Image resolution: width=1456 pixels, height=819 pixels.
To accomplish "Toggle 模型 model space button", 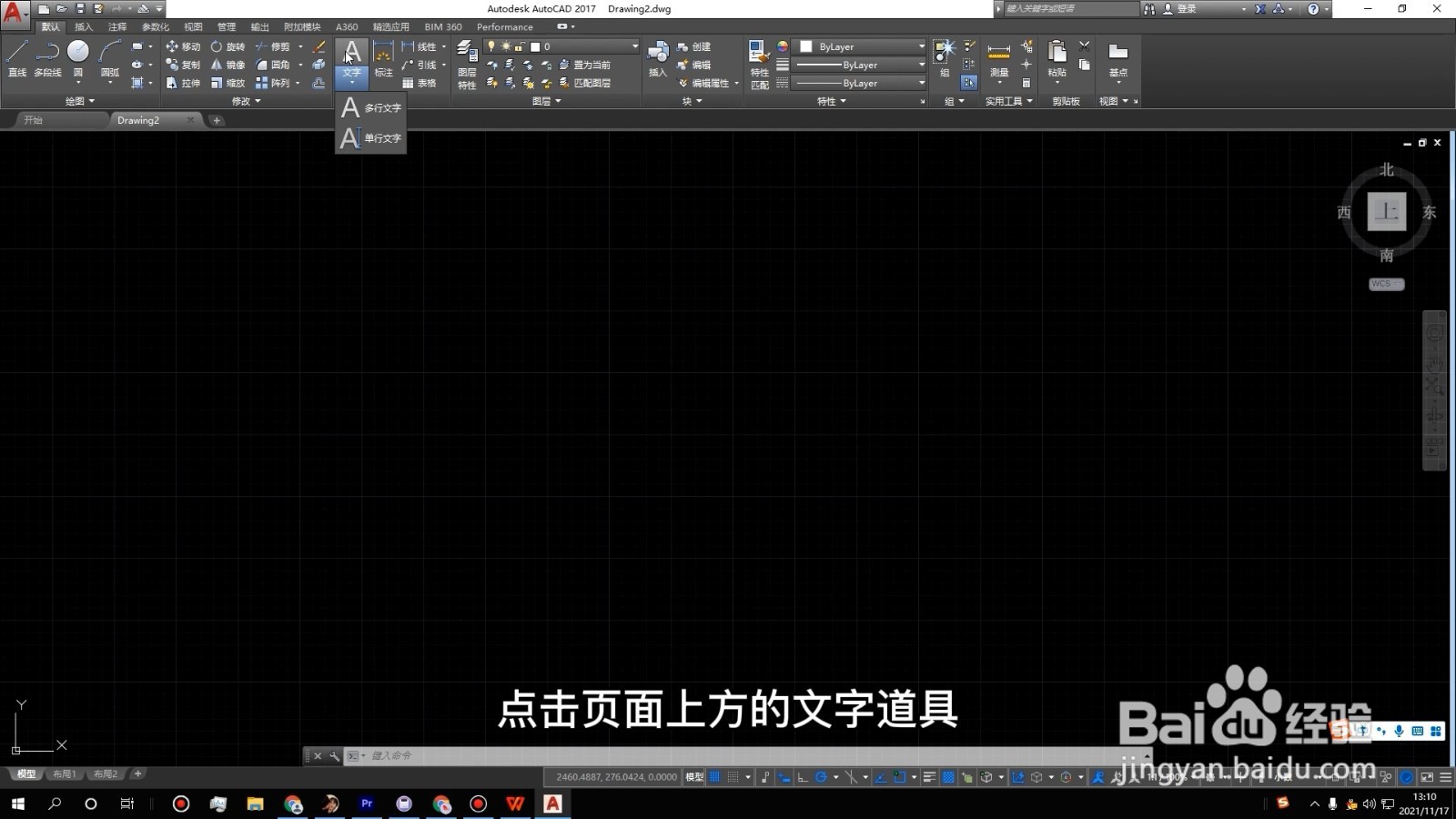I will coord(694,777).
